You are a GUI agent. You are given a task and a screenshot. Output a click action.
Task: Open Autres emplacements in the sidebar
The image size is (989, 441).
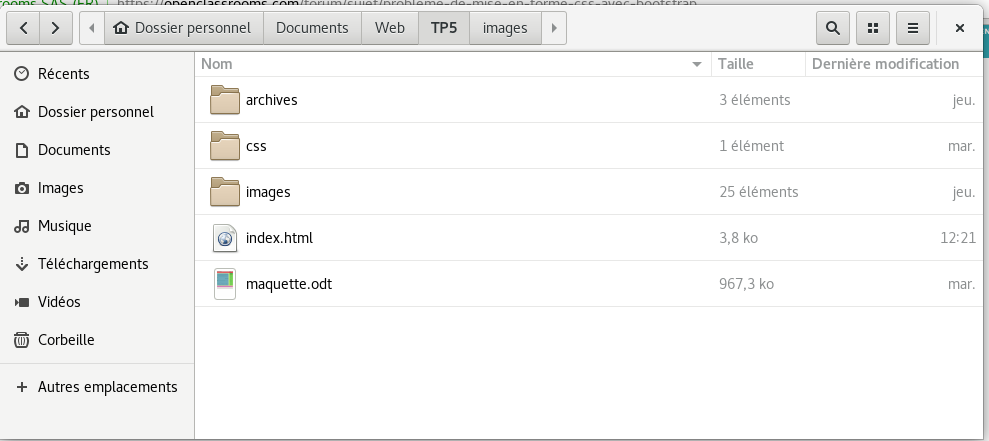pyautogui.click(x=107, y=387)
